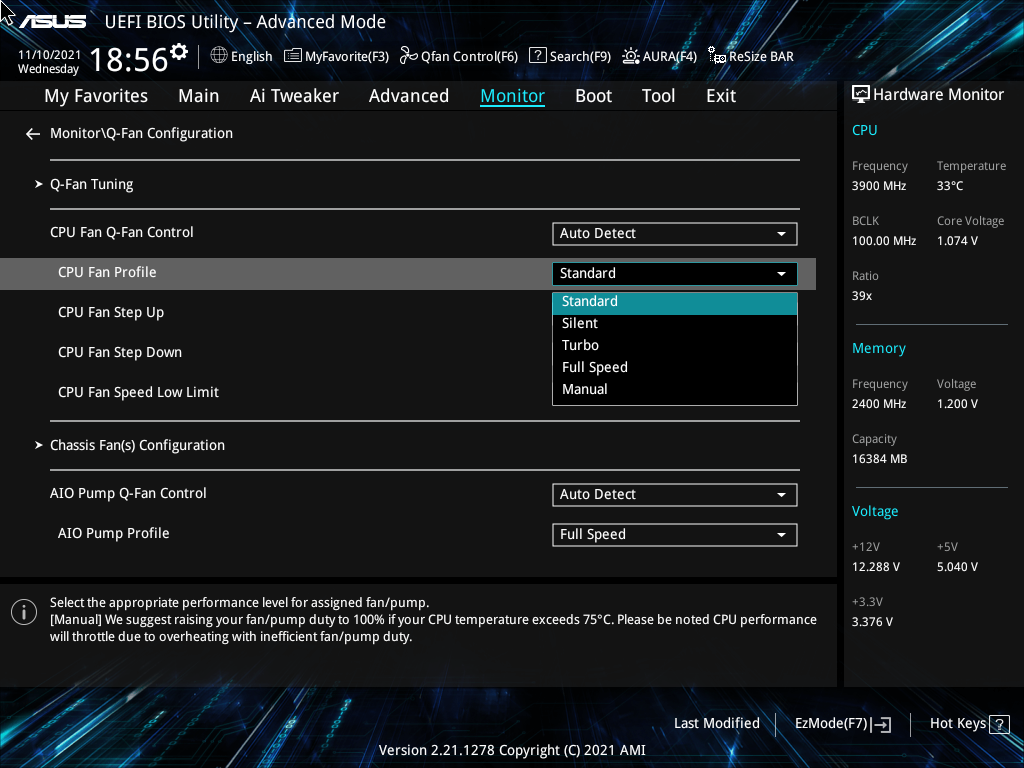Open Qfan Control(F6) fan icon
Image resolution: width=1024 pixels, height=768 pixels.
click(409, 56)
